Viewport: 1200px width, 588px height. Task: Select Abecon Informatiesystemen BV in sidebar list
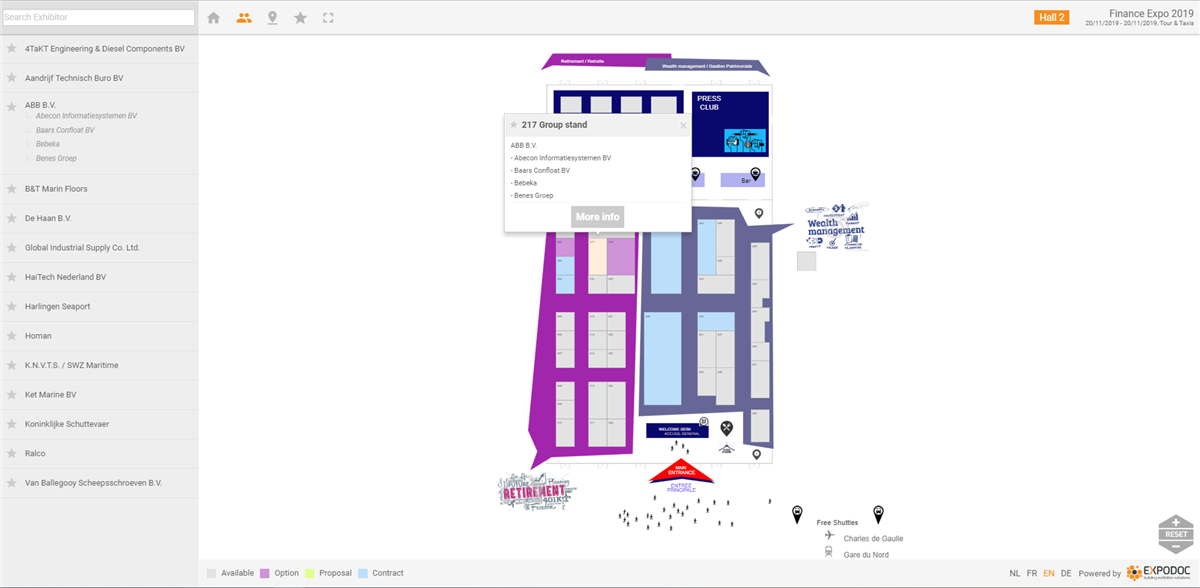coord(86,116)
